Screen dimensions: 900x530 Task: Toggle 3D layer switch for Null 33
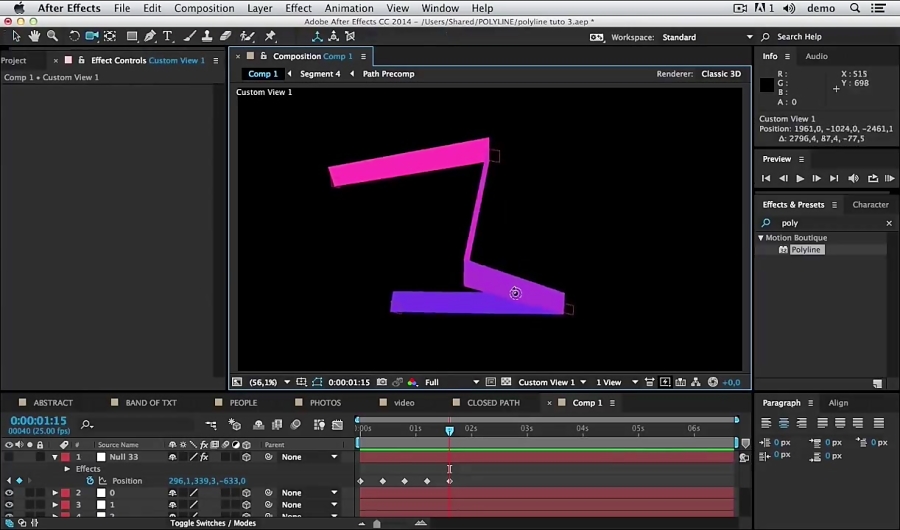pyautogui.click(x=246, y=457)
